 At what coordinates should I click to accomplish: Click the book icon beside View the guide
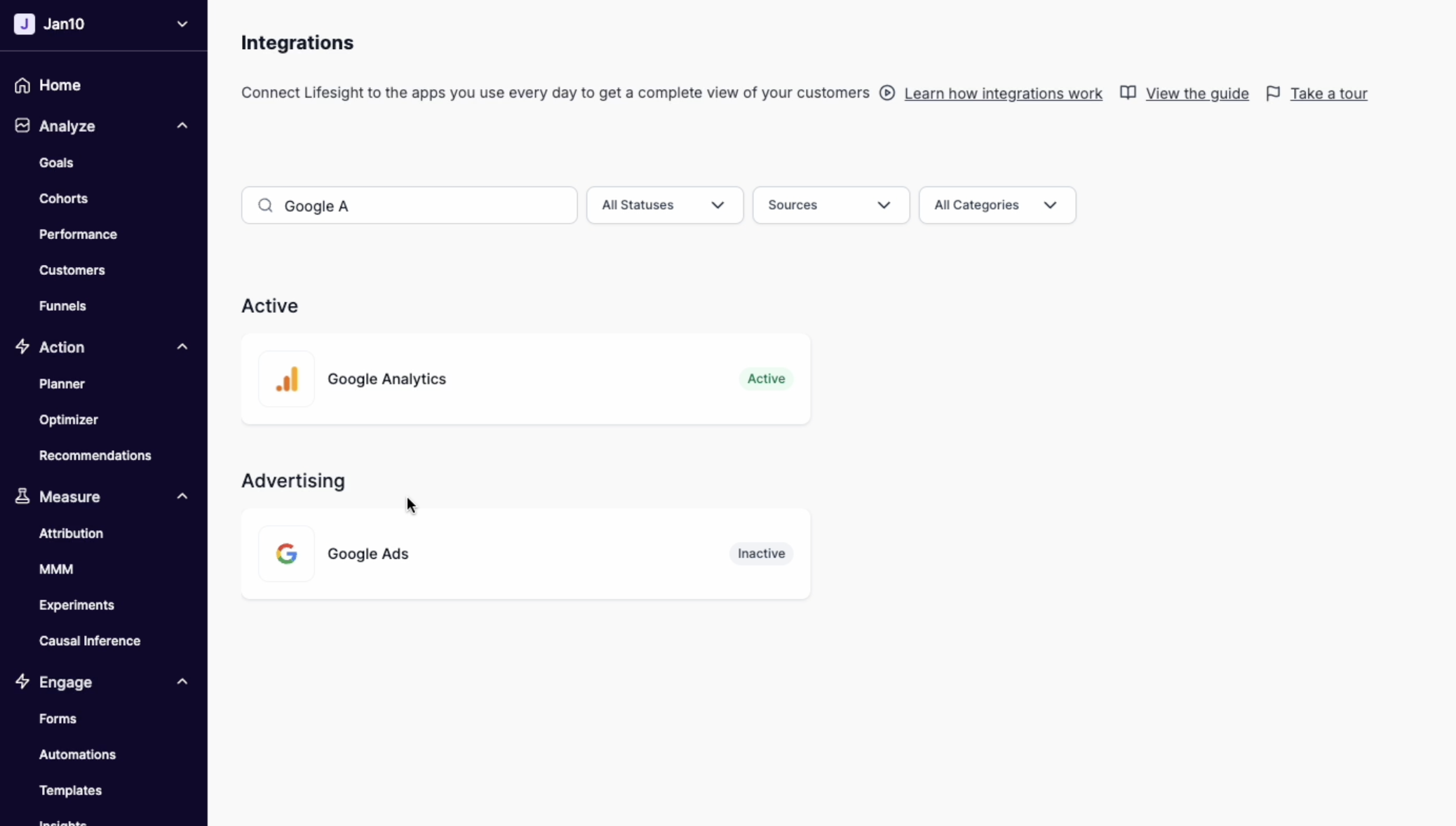pos(1128,93)
